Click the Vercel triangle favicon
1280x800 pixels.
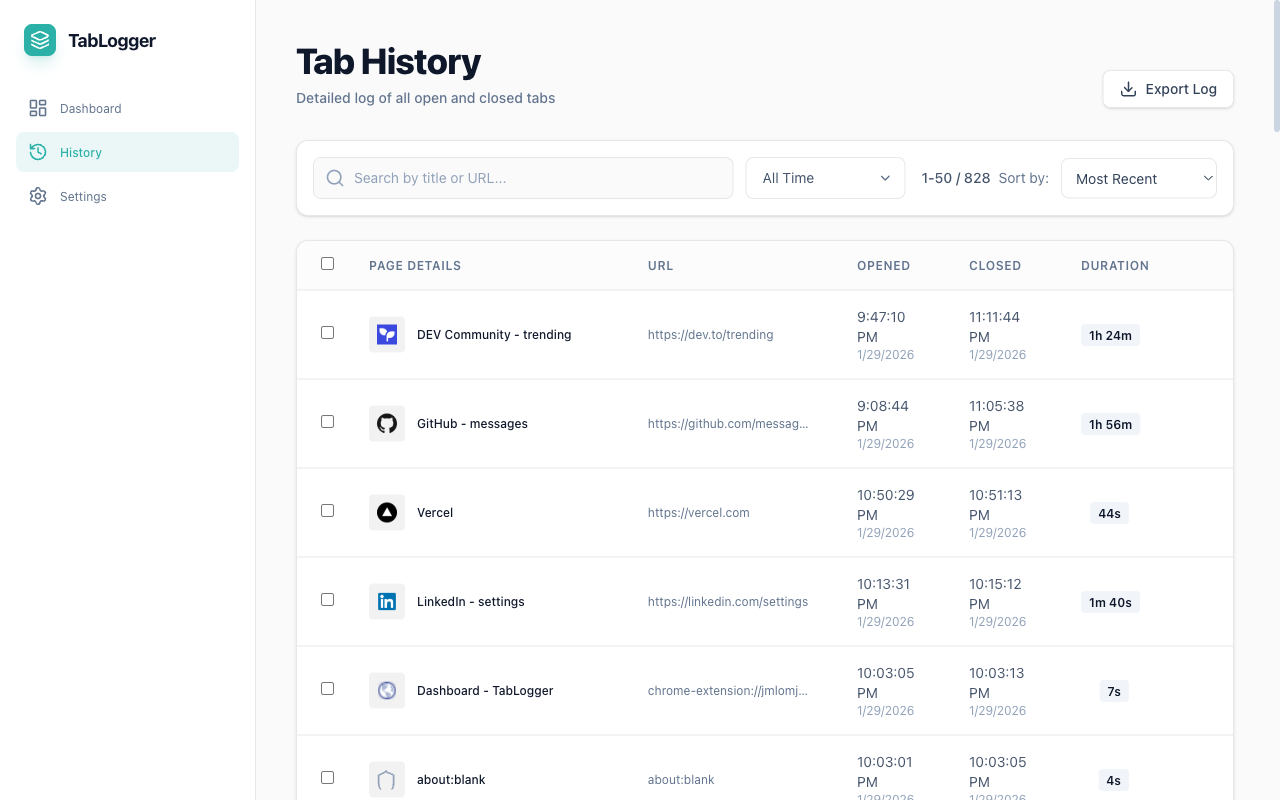[x=387, y=512]
